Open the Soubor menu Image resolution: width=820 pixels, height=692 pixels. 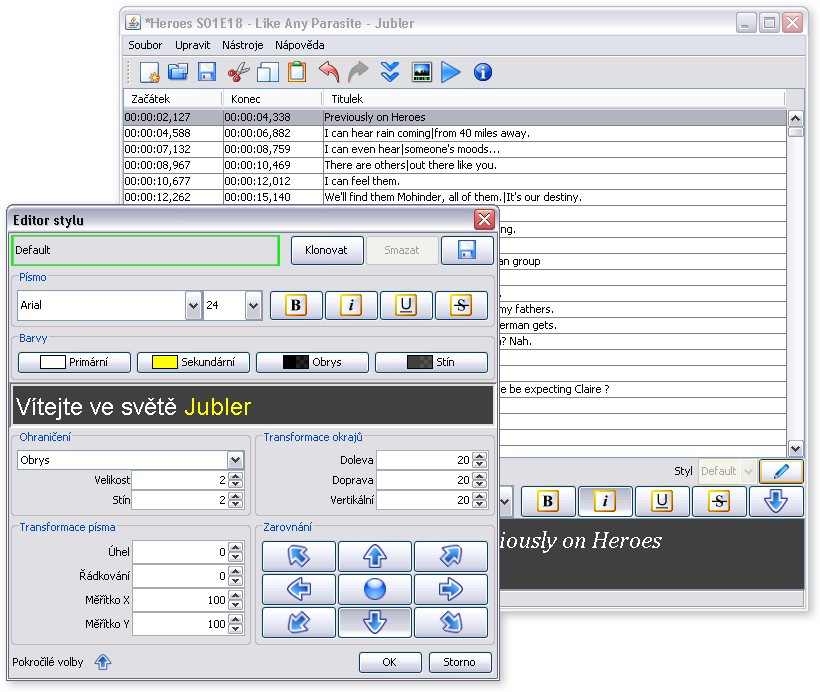(x=145, y=45)
